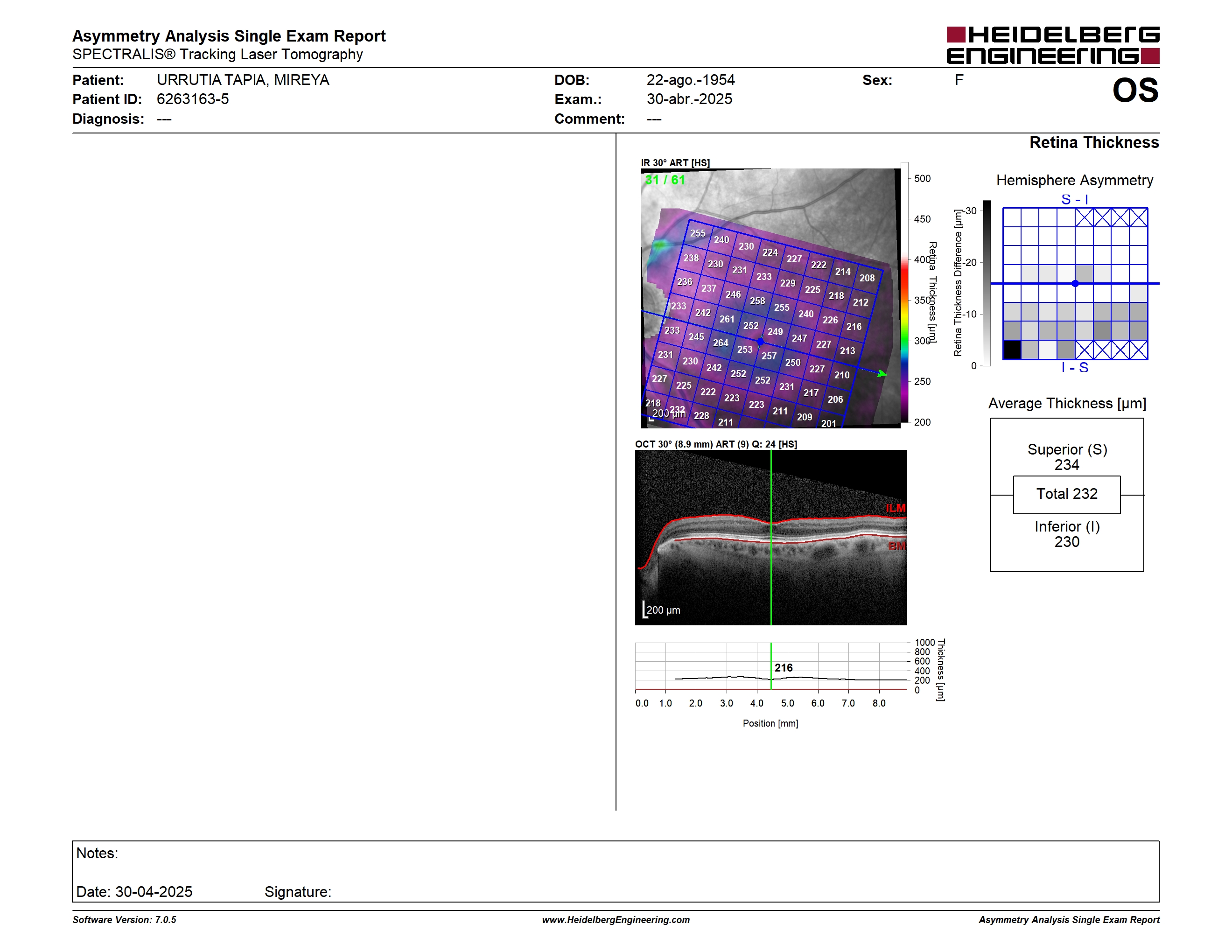Click the 200 µm scale marker on OCT
Viewport: 1232px width, 952px height.
point(662,609)
